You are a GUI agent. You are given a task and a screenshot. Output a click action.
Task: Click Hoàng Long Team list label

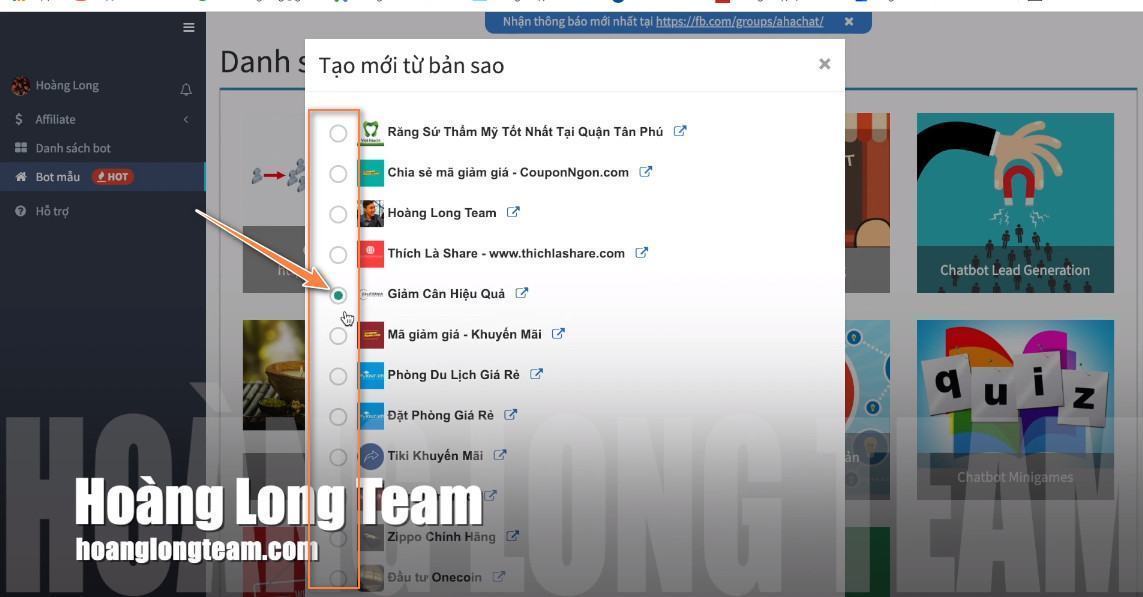[x=442, y=213]
